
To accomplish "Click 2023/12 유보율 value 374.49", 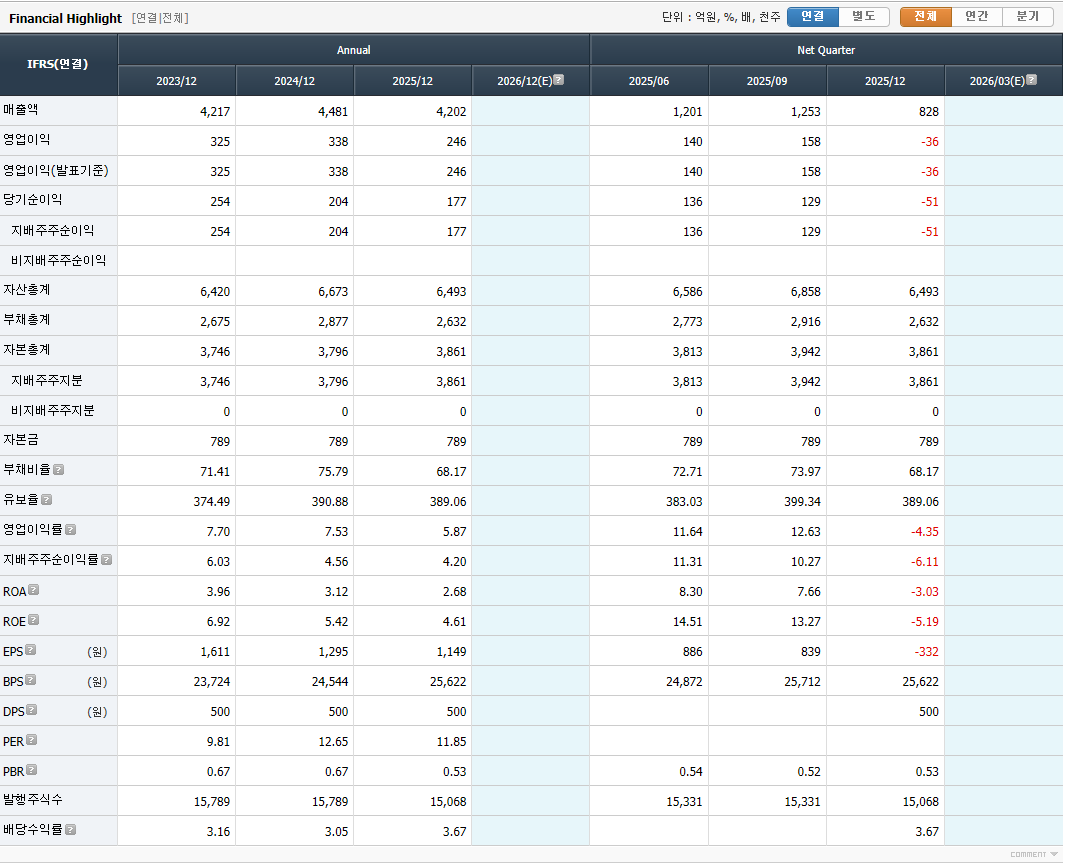I will pyautogui.click(x=212, y=501).
